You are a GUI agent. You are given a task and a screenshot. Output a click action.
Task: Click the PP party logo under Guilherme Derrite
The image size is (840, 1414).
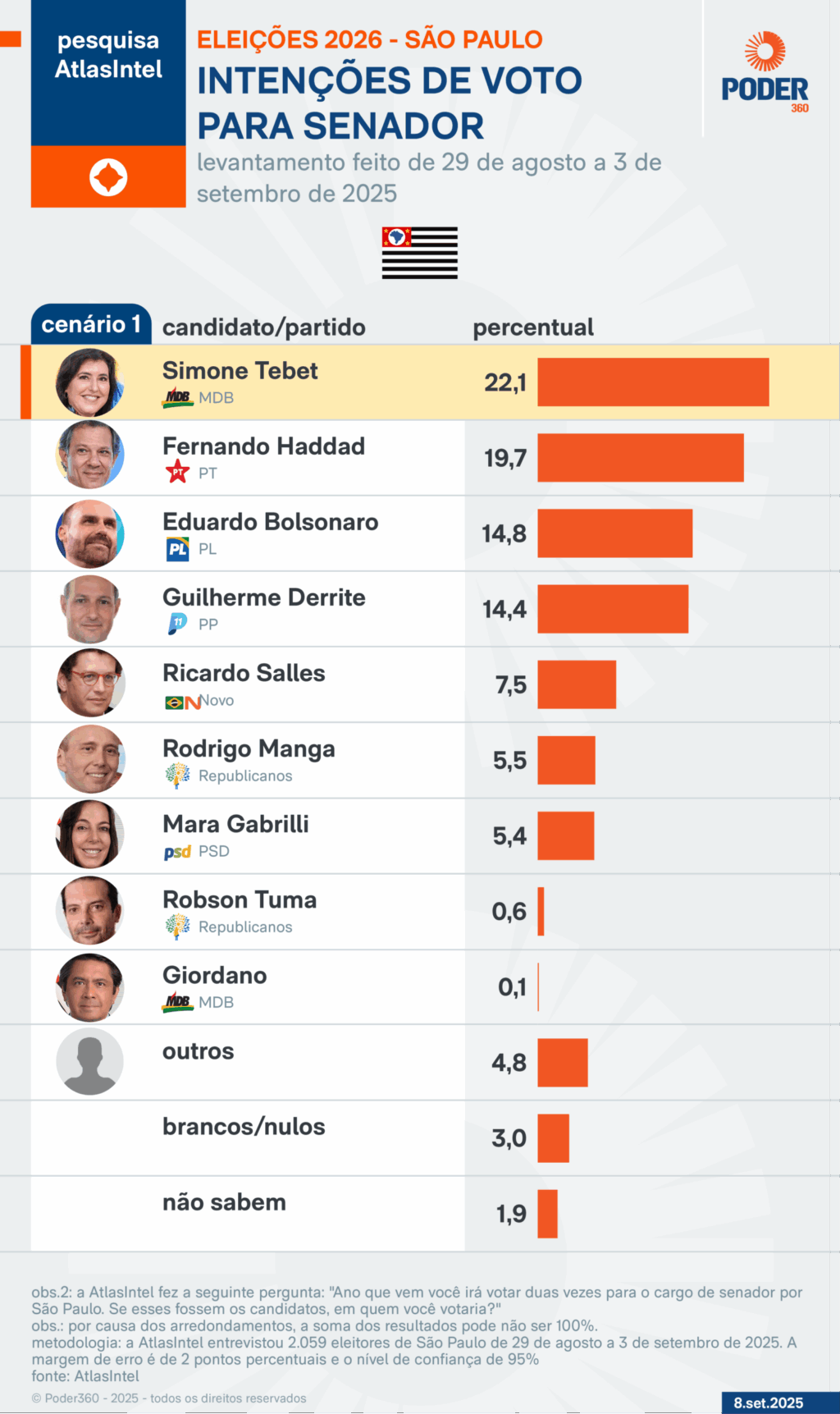177,624
